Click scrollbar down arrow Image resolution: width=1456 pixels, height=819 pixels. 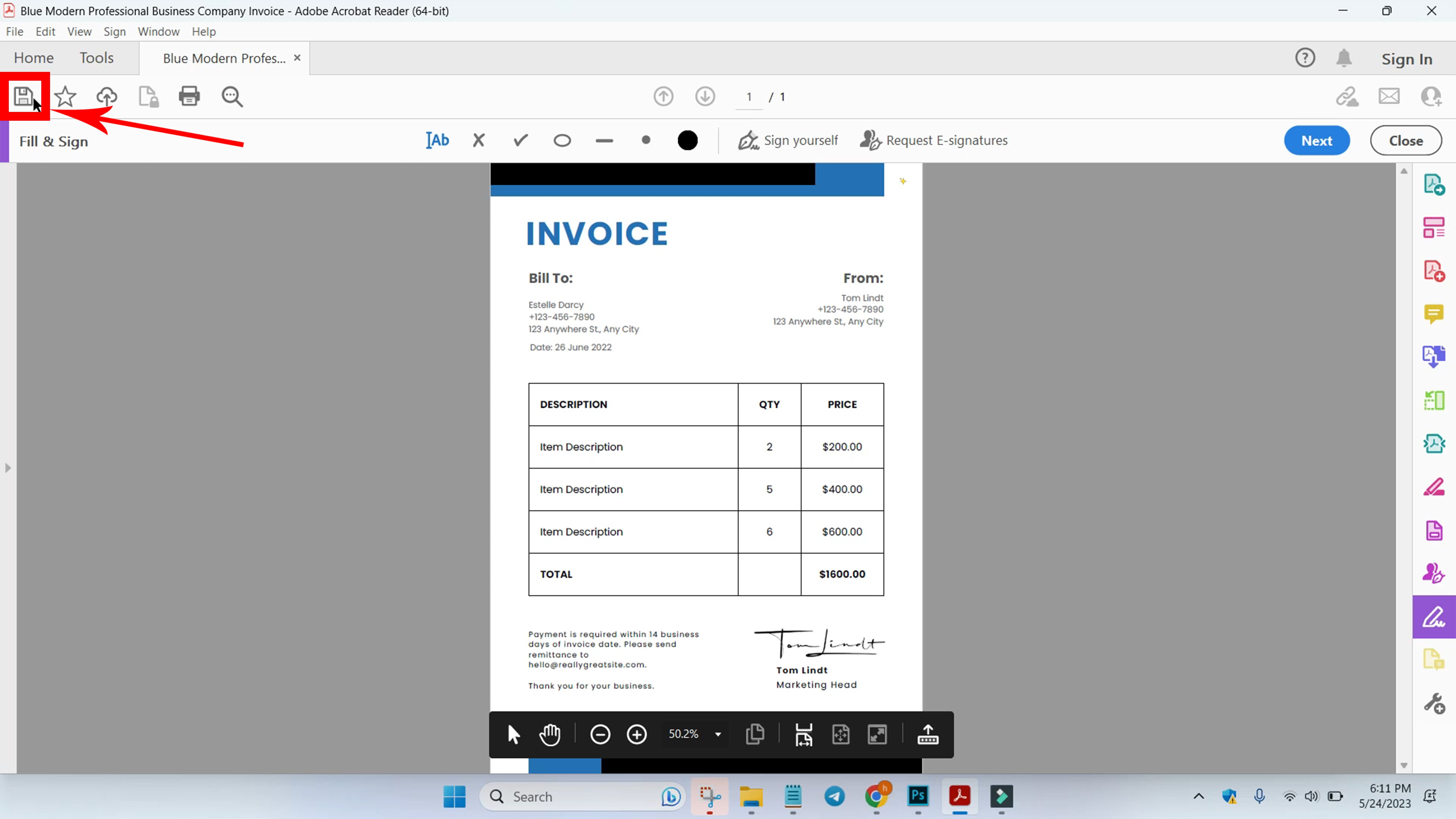click(1404, 765)
